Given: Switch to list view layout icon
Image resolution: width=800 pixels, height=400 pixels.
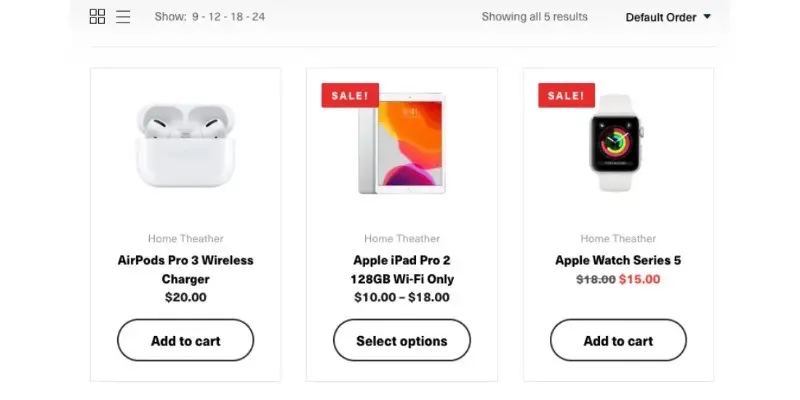Looking at the screenshot, I should pos(123,16).
